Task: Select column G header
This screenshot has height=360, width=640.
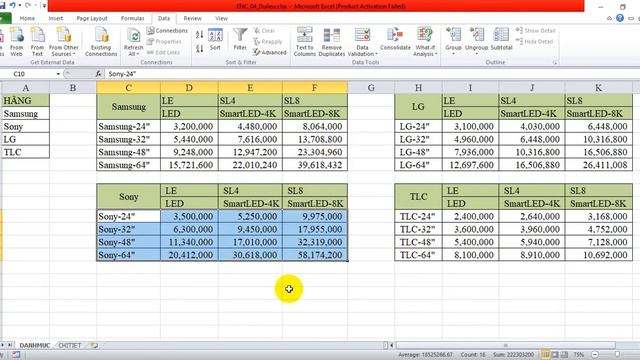Action: 371,88
